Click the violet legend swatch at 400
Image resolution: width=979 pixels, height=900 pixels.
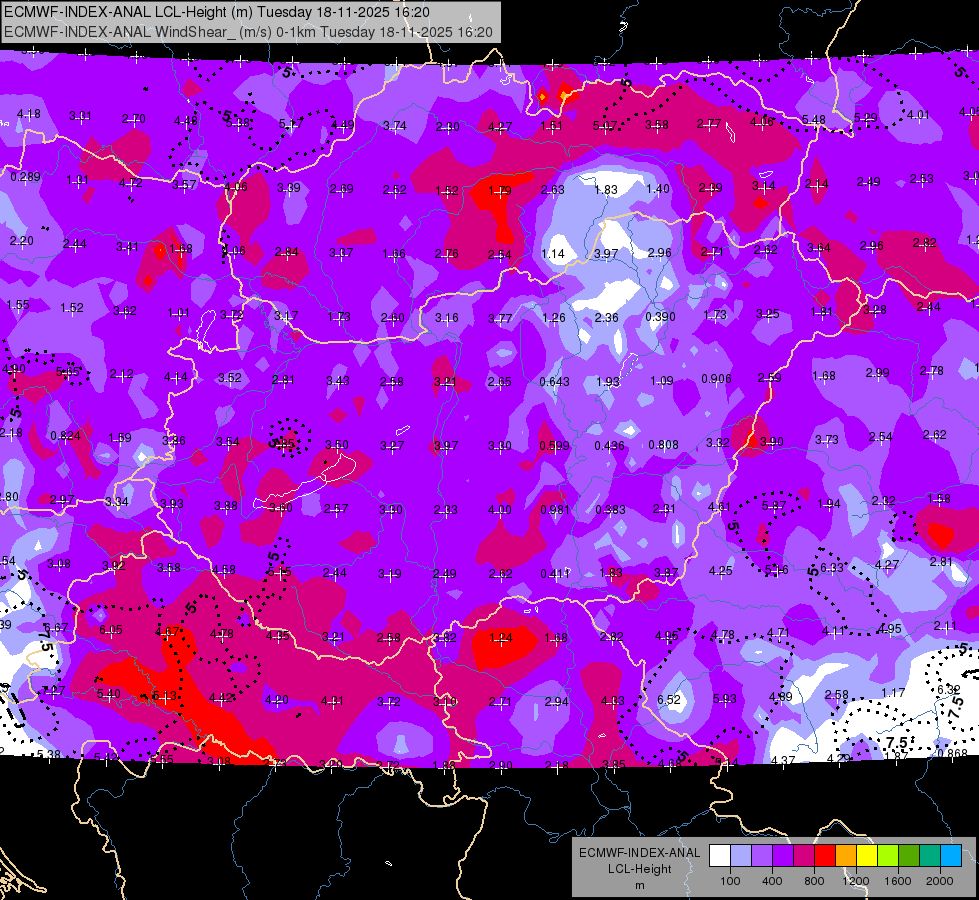pyautogui.click(x=783, y=855)
